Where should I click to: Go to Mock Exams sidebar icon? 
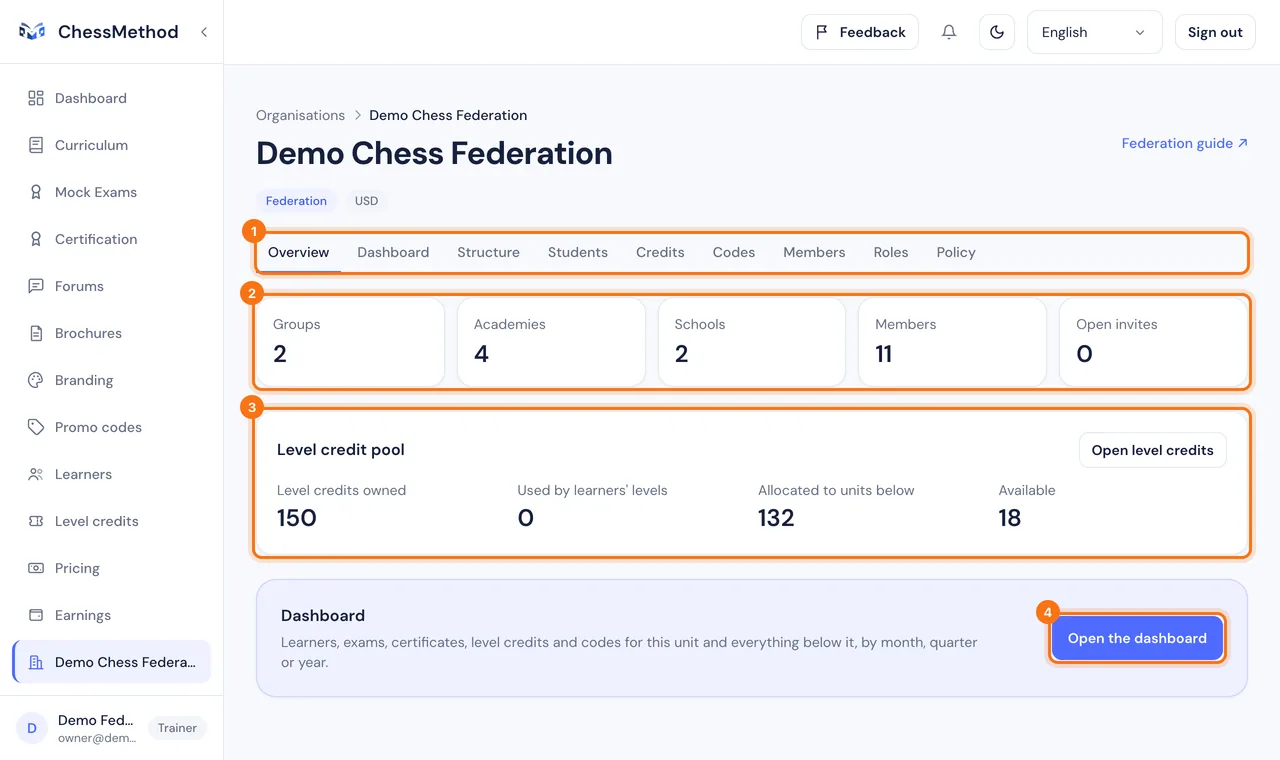(36, 192)
